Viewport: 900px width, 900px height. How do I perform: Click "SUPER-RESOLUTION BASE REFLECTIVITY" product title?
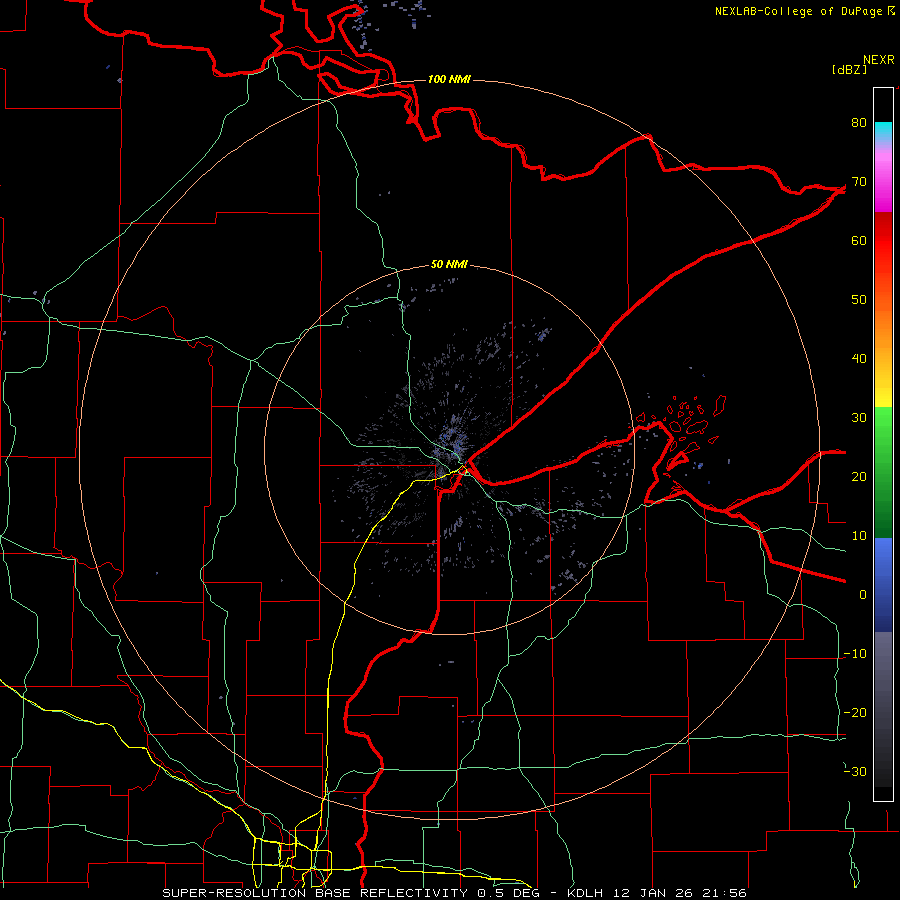point(315,893)
